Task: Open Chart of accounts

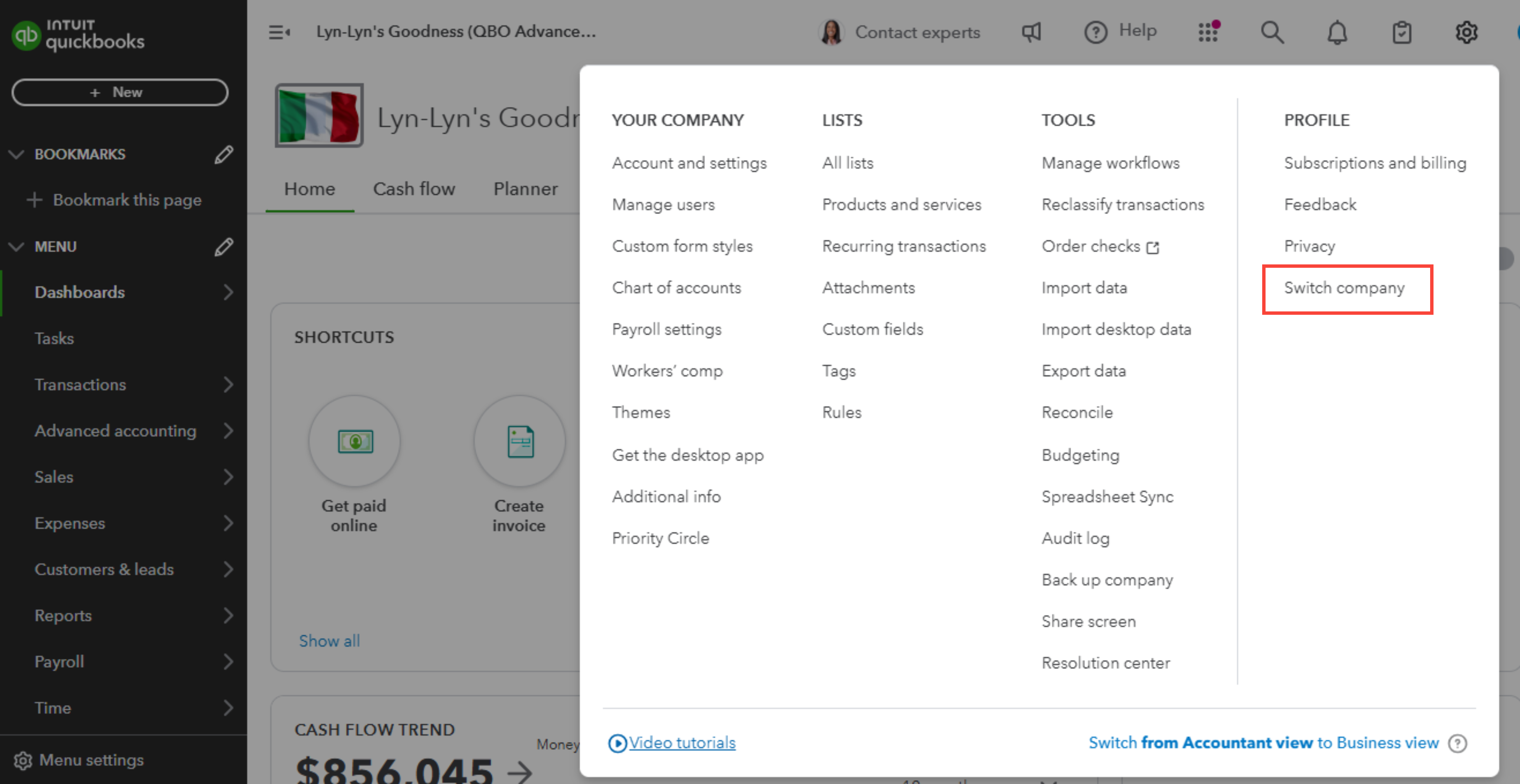Action: pos(676,288)
